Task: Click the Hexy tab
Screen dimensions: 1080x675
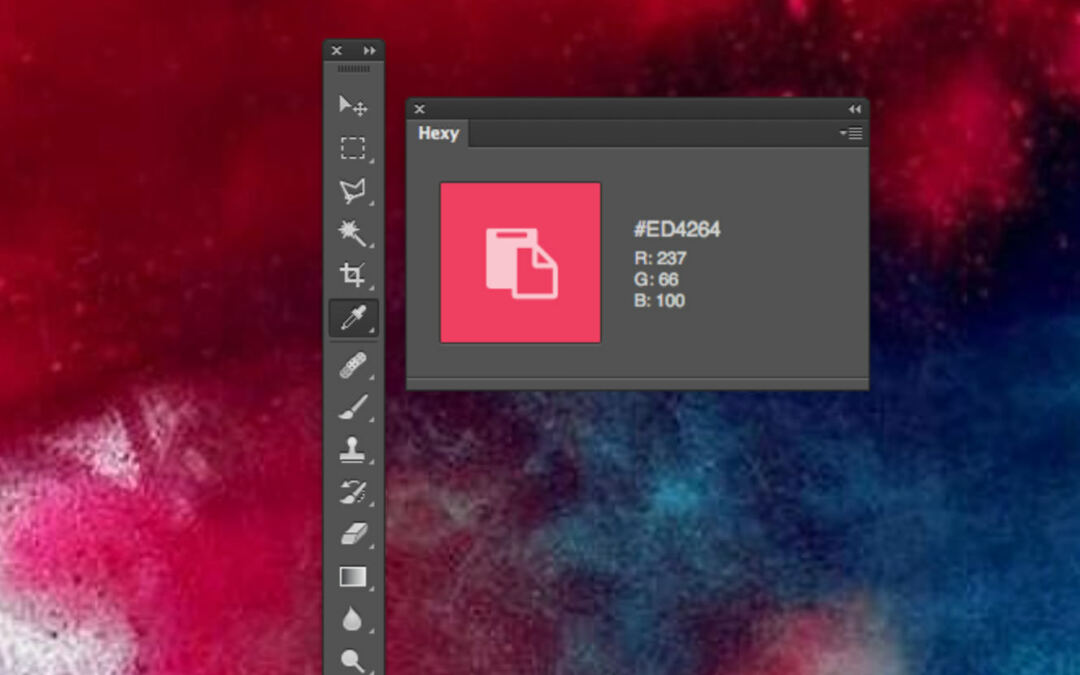Action: (438, 133)
